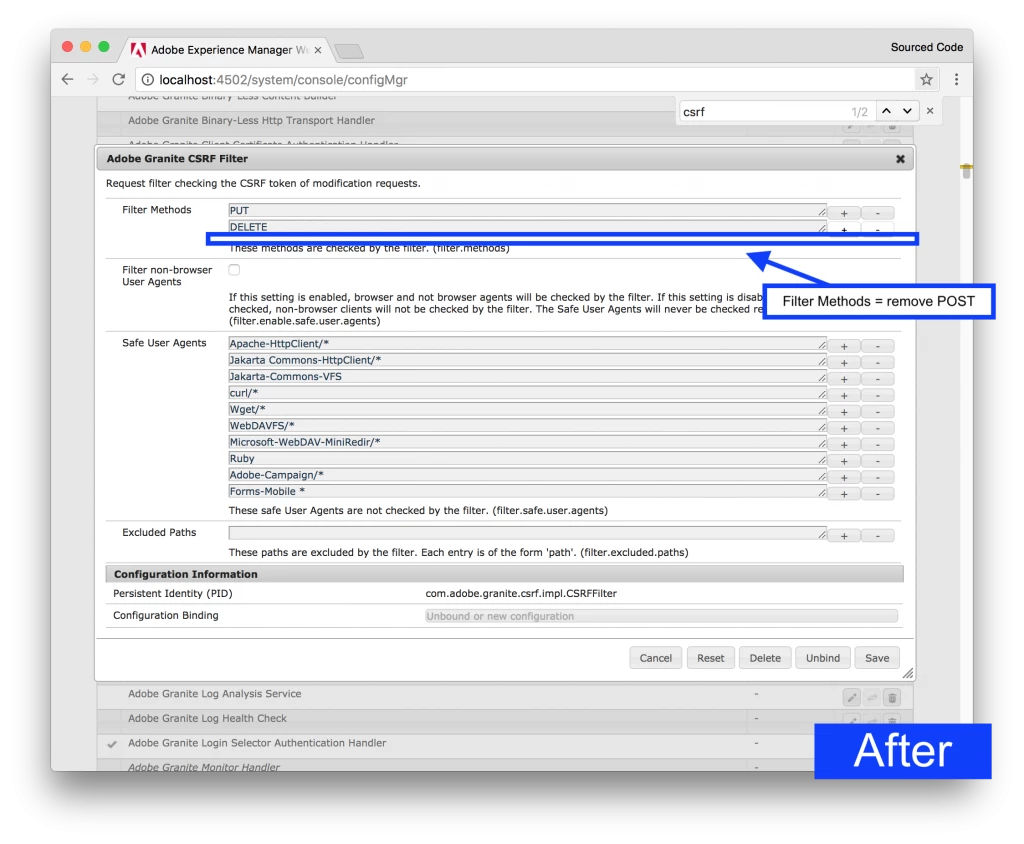
Task: Unbind the CSRF Filter configuration
Action: click(823, 658)
